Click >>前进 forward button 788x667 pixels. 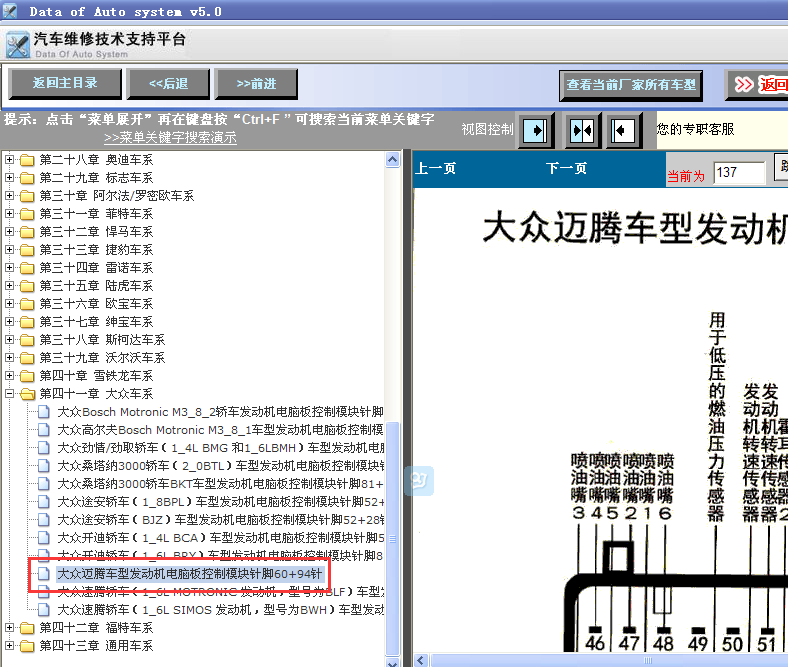[256, 83]
